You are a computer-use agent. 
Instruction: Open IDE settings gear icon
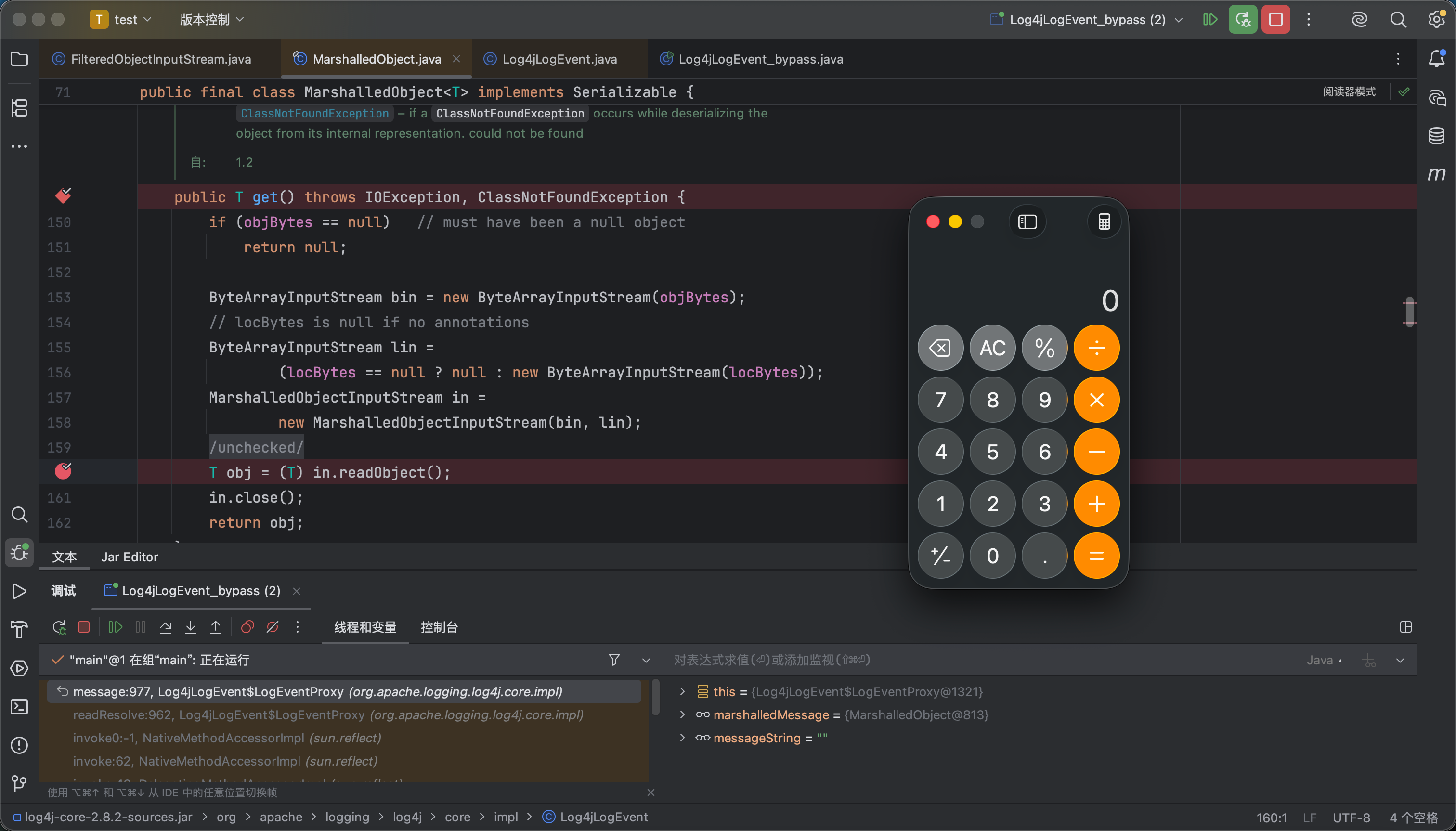click(1436, 20)
